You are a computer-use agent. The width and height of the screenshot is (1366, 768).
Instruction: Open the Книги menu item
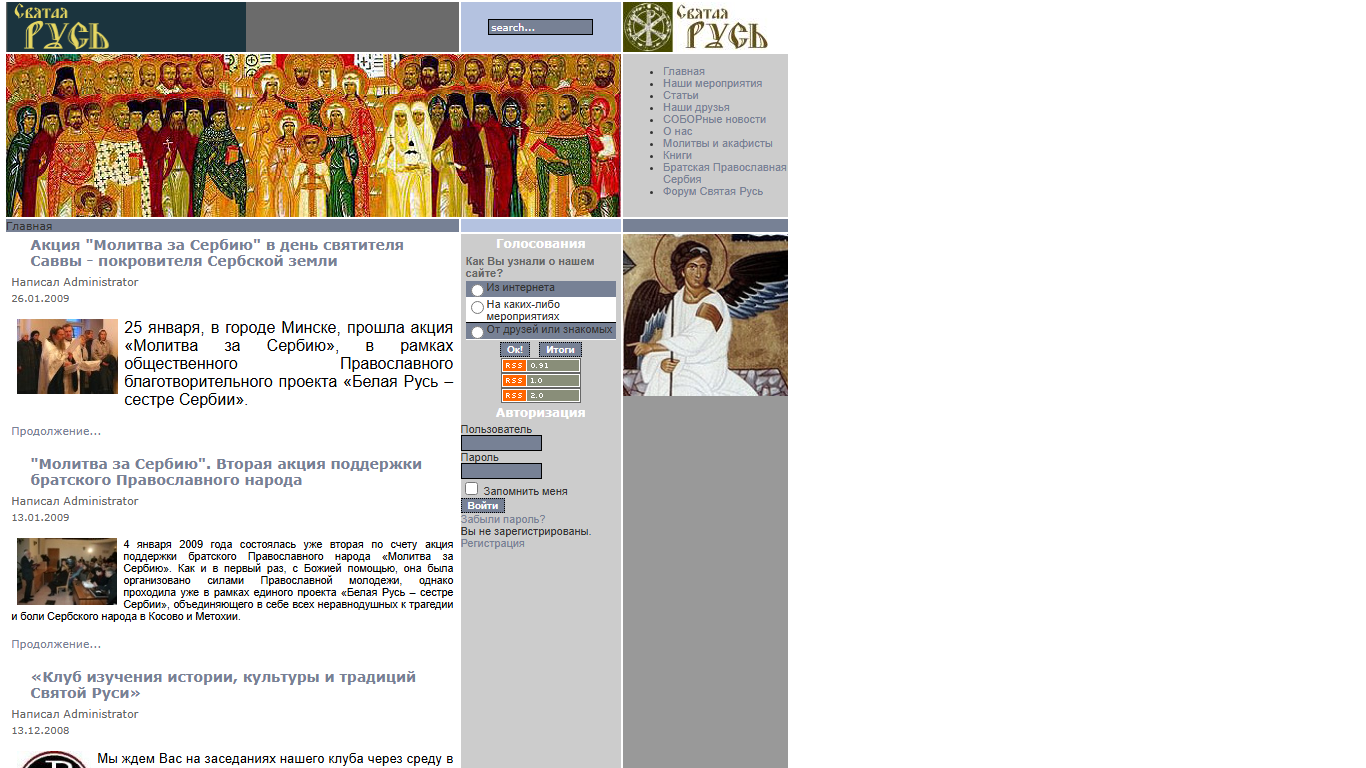tap(677, 155)
